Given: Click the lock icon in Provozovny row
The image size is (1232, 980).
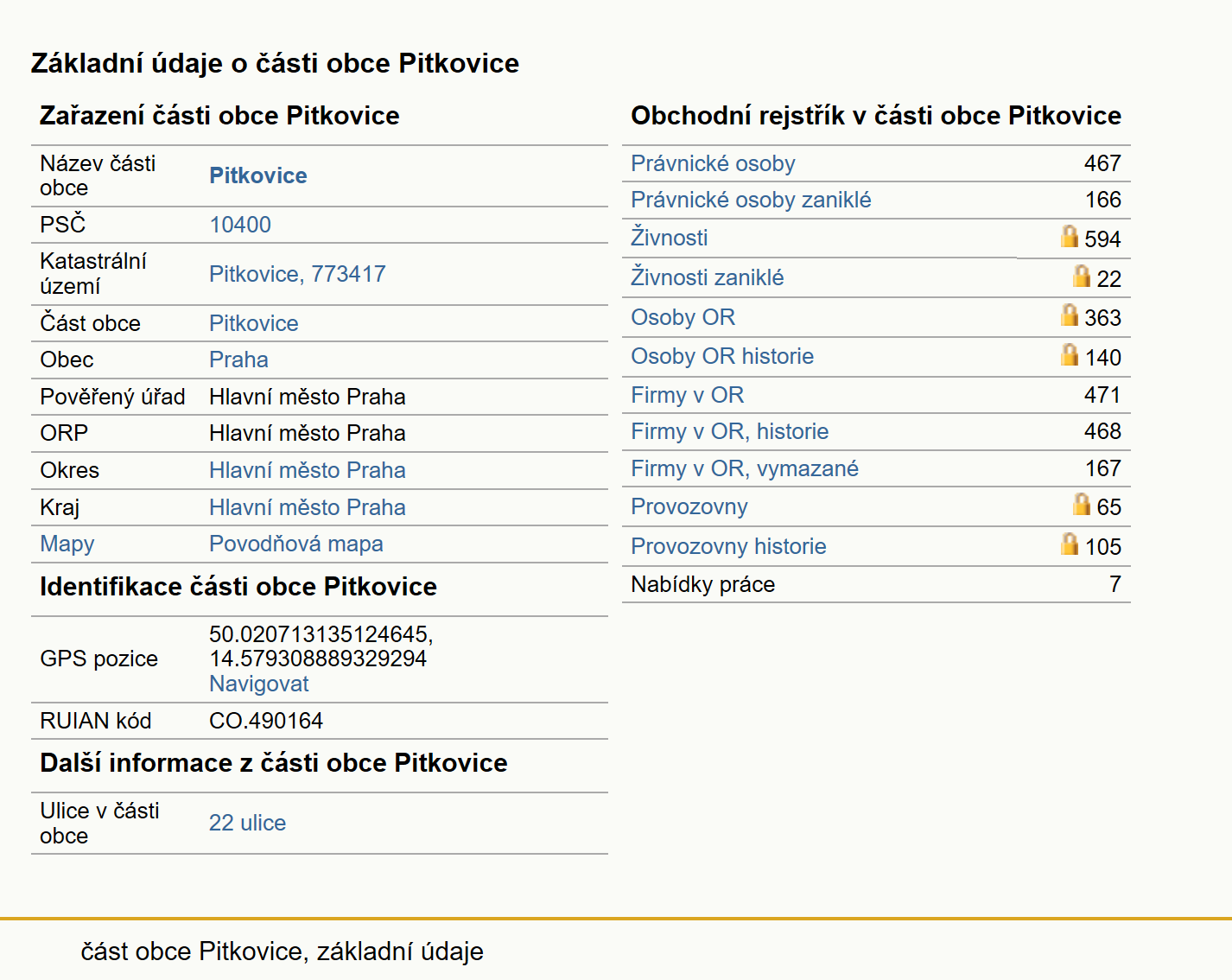Looking at the screenshot, I should [x=1082, y=504].
